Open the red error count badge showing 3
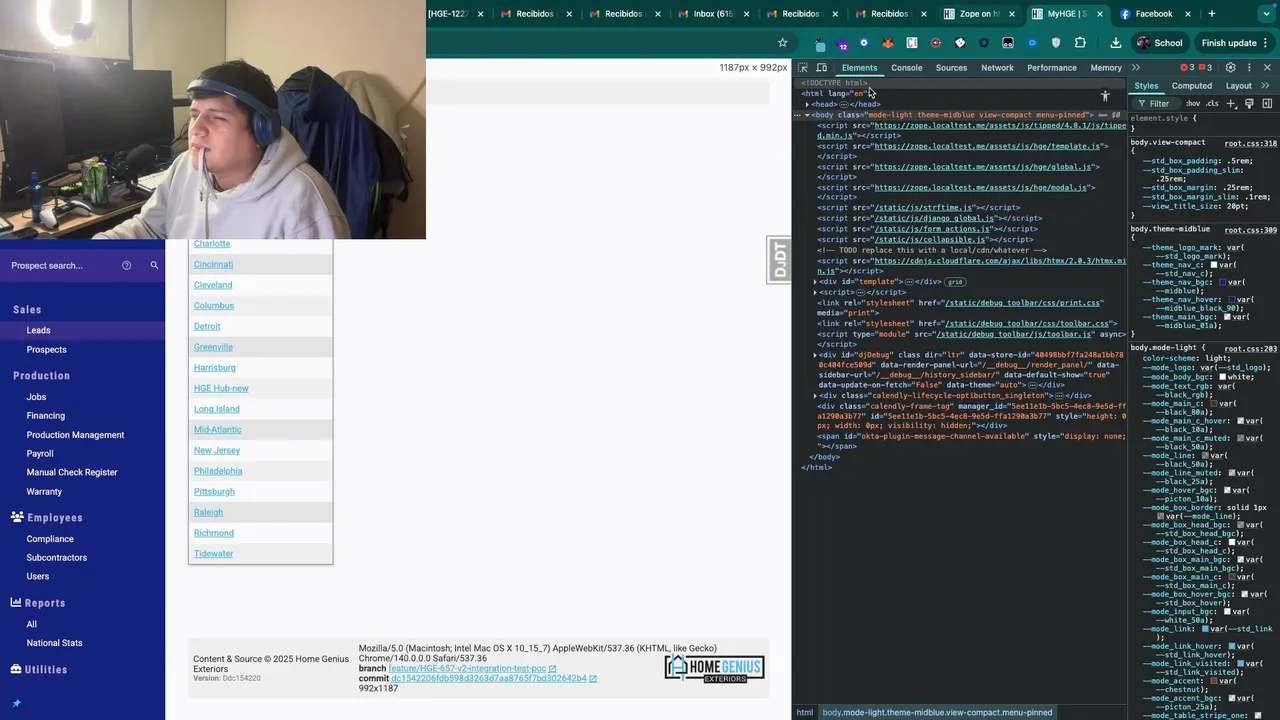 1187,68
